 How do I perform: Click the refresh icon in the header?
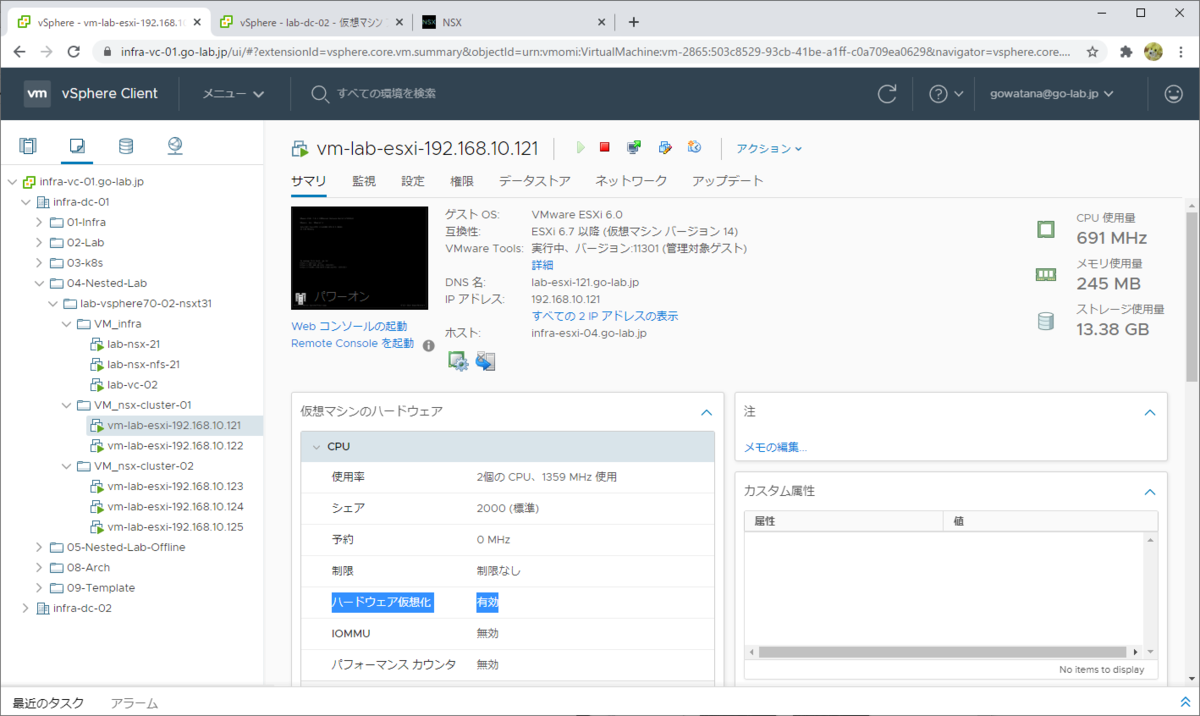click(x=887, y=94)
